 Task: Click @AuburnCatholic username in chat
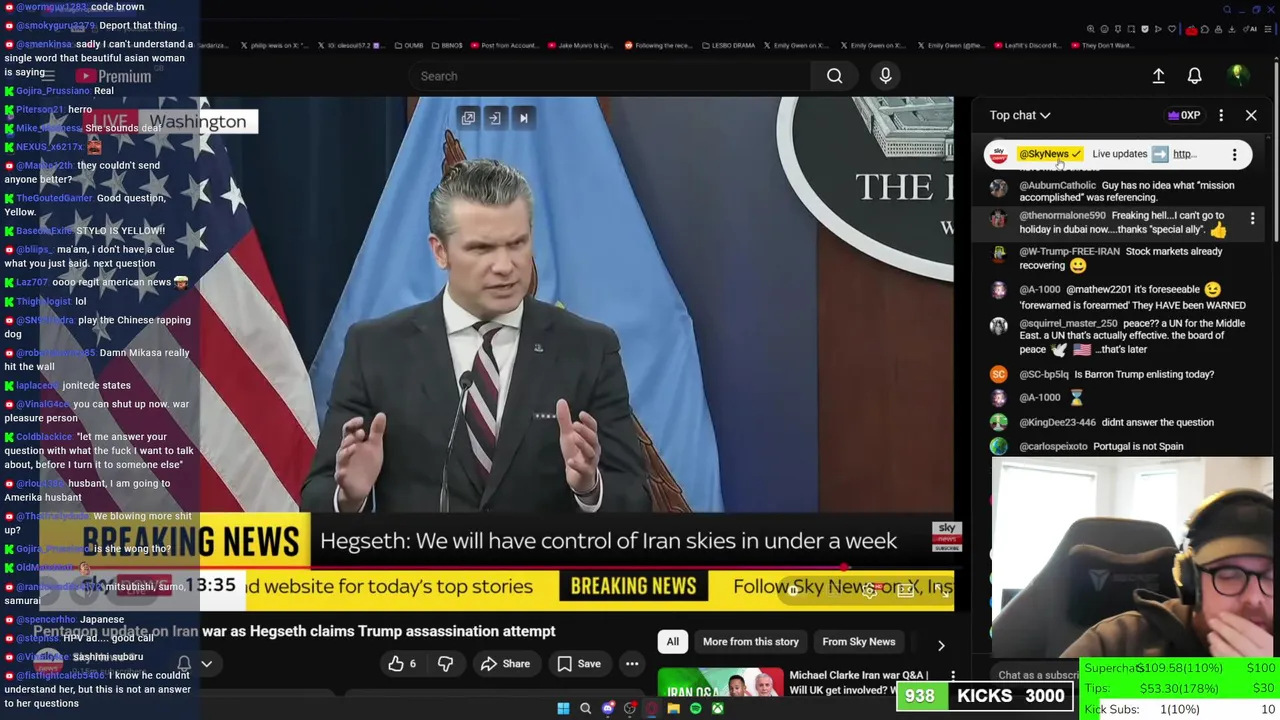(1057, 186)
